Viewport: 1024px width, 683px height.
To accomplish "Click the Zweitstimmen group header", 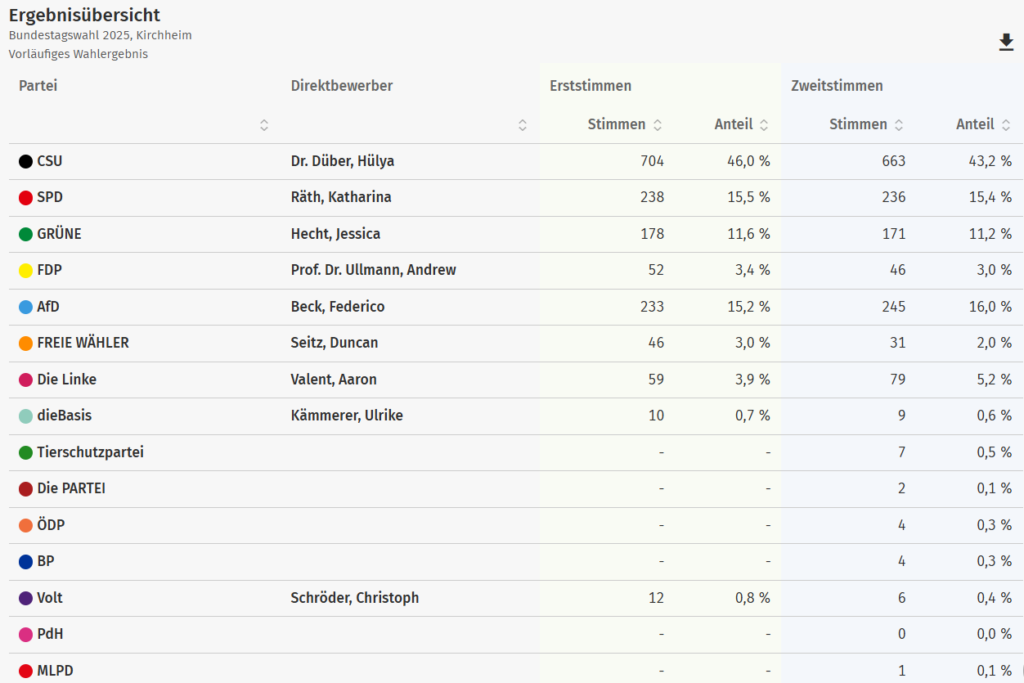I will point(837,86).
